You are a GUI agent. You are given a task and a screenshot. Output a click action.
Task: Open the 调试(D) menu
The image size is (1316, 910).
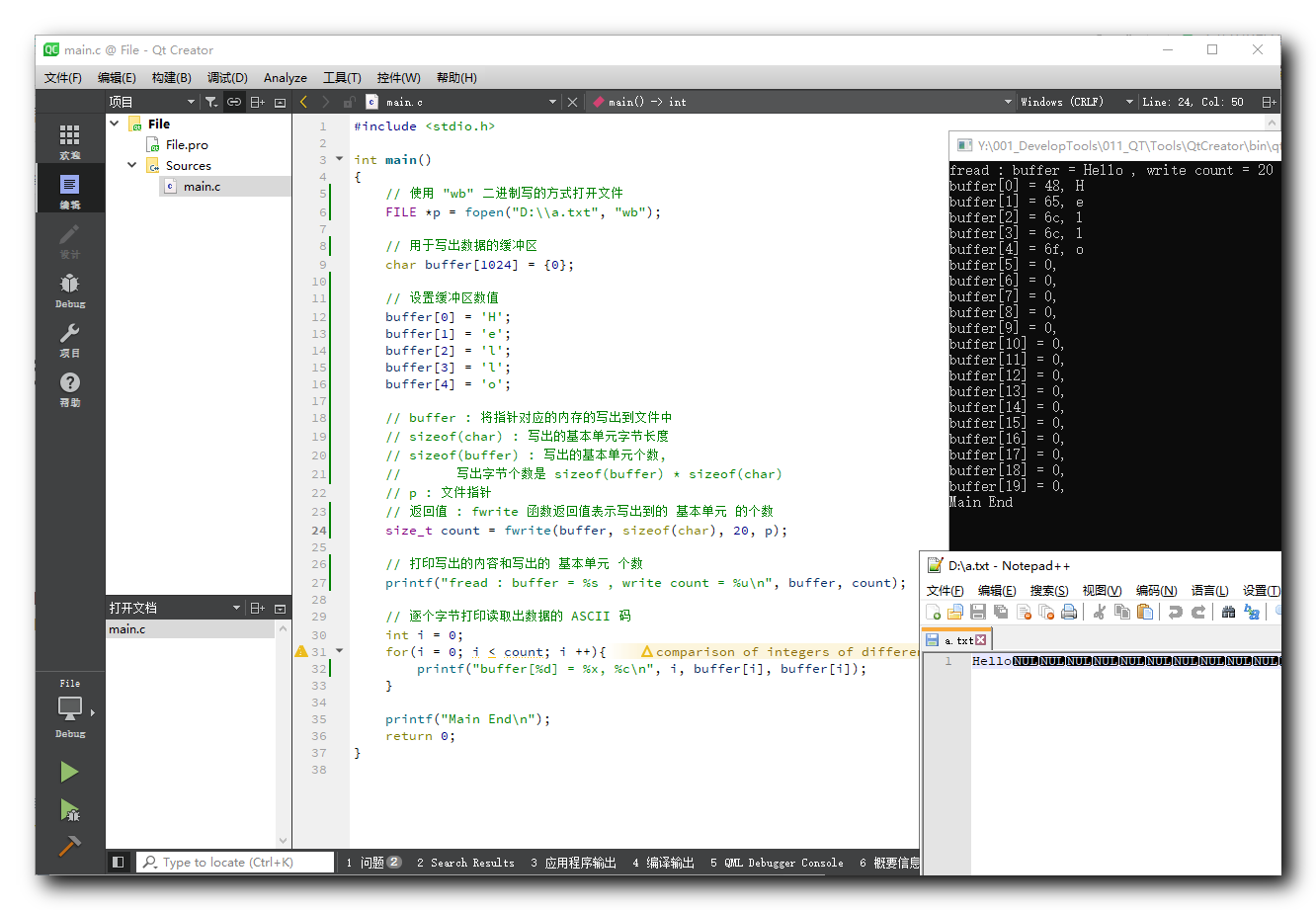pyautogui.click(x=227, y=77)
